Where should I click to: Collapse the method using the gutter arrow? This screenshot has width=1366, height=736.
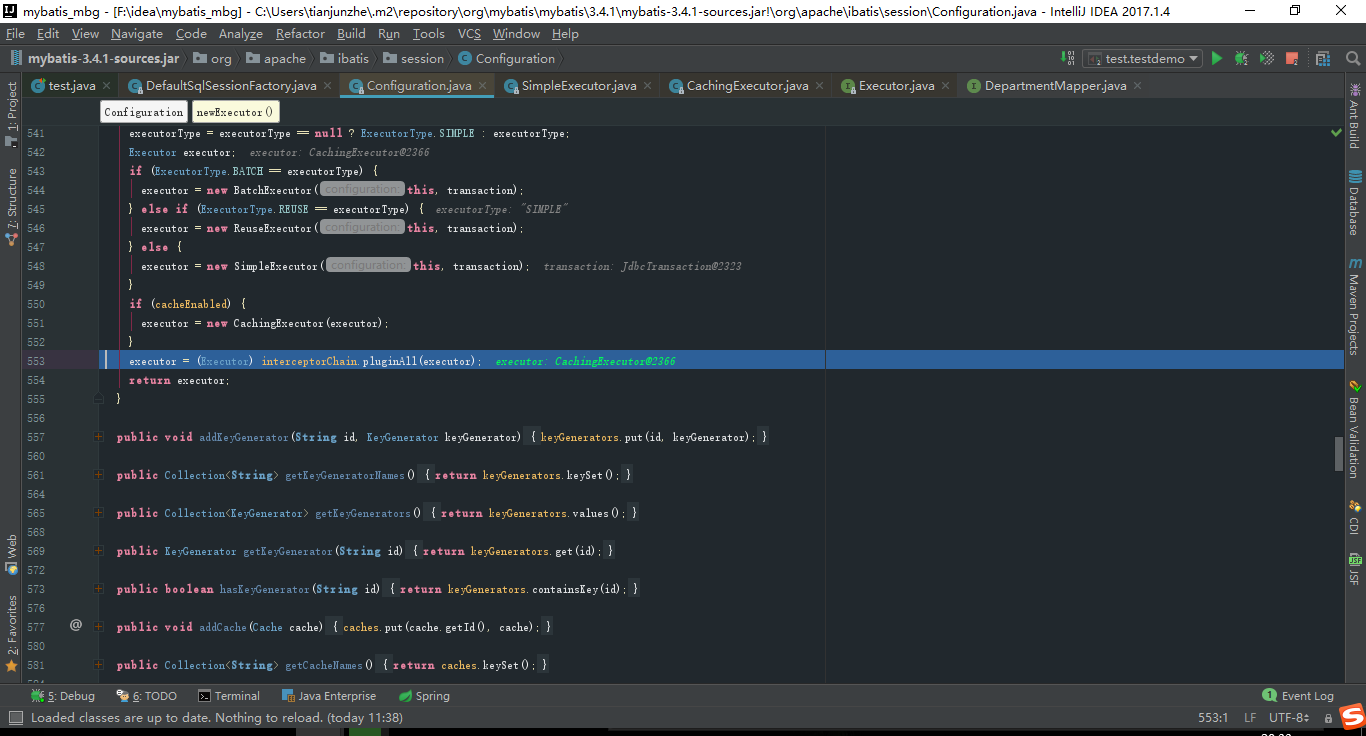97,398
